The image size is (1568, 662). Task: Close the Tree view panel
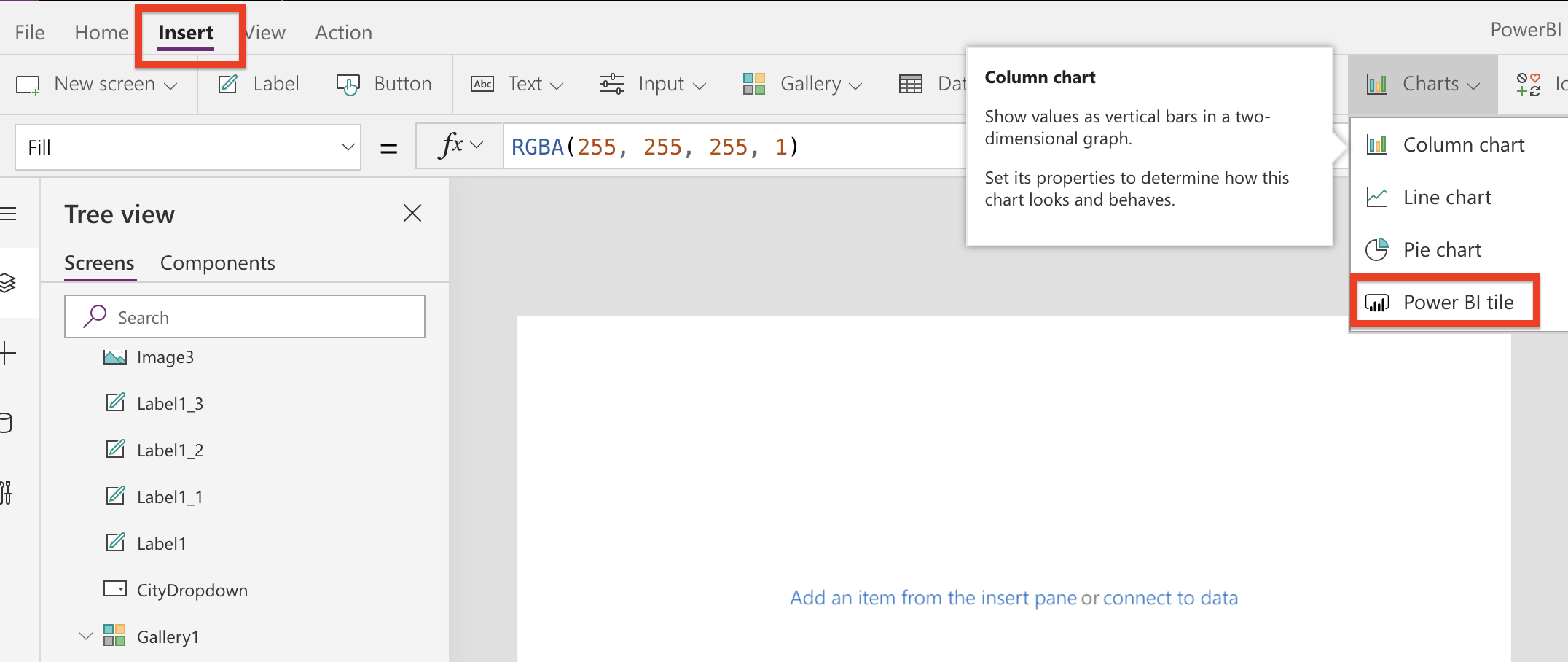click(412, 213)
